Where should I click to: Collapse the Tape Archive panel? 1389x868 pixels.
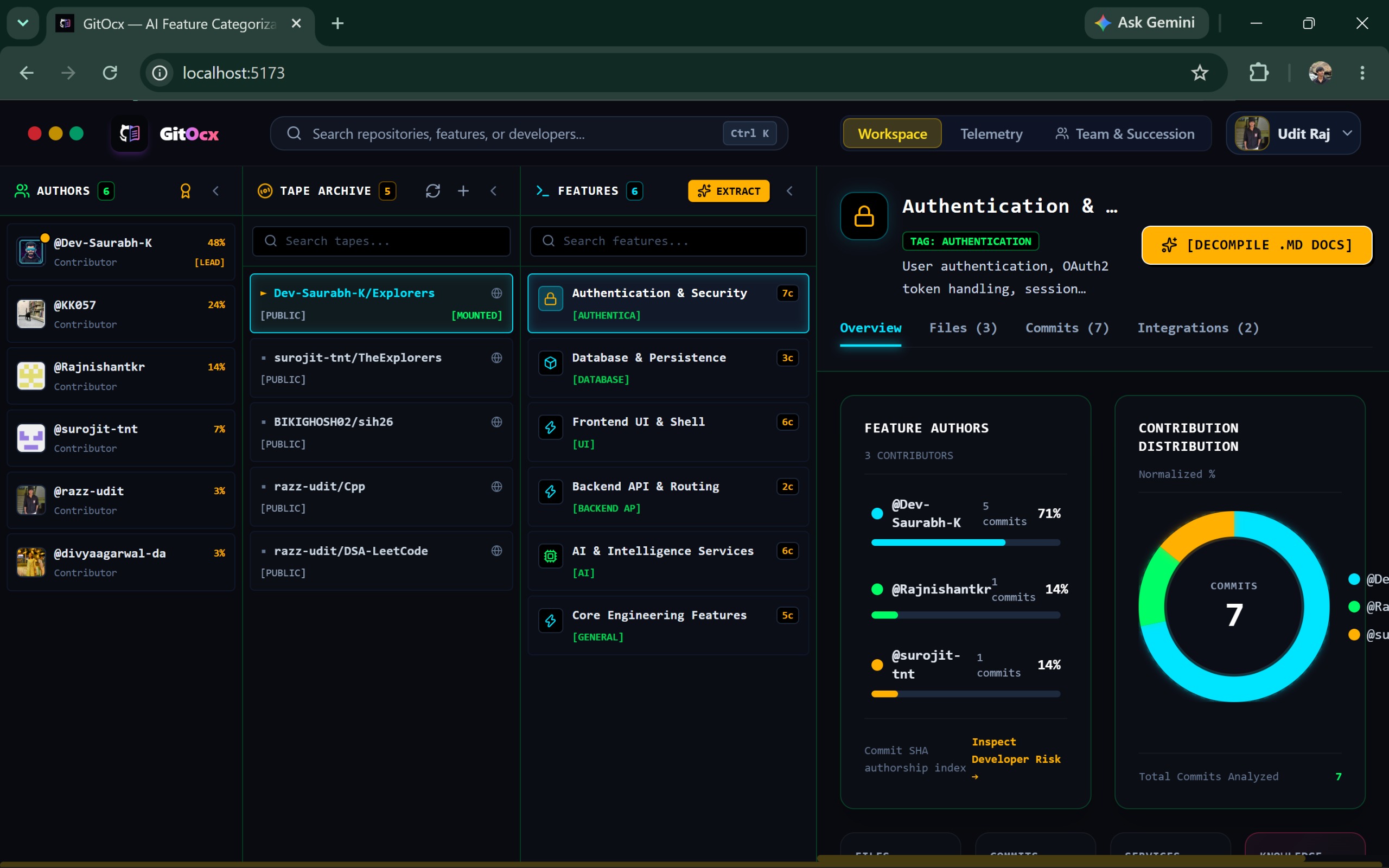(x=494, y=190)
